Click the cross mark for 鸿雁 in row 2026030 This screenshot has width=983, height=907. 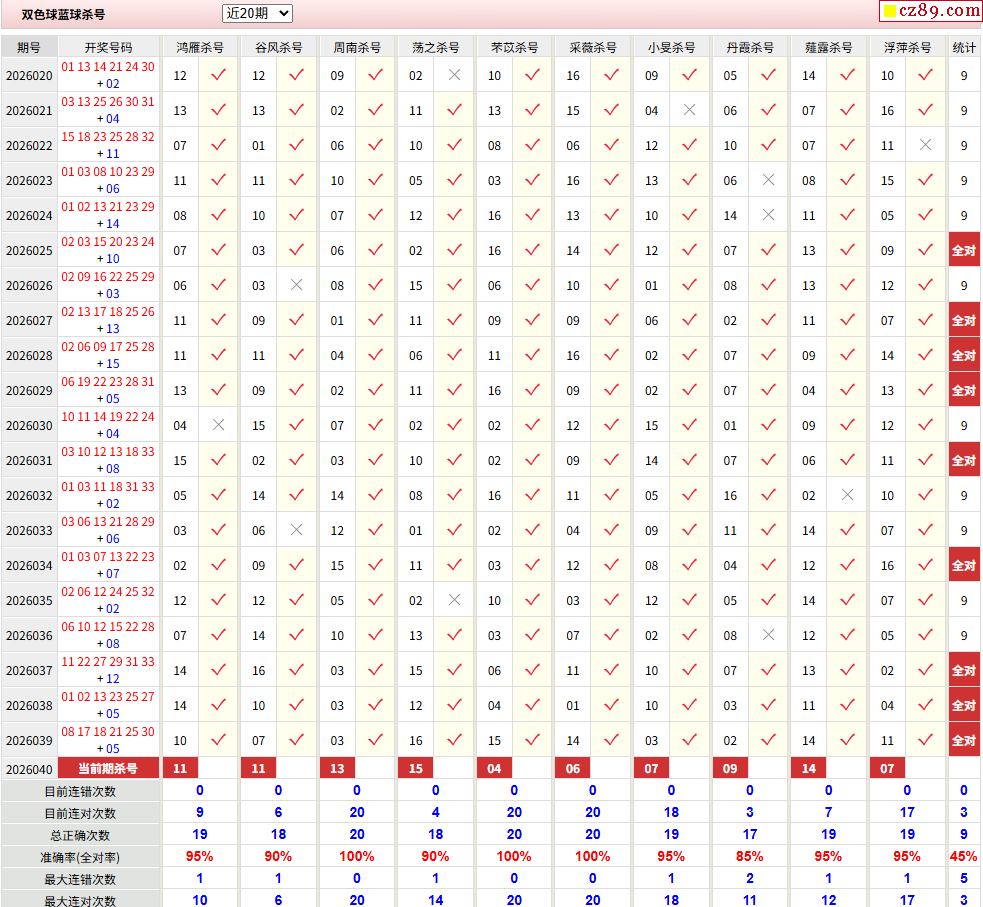pyautogui.click(x=218, y=425)
